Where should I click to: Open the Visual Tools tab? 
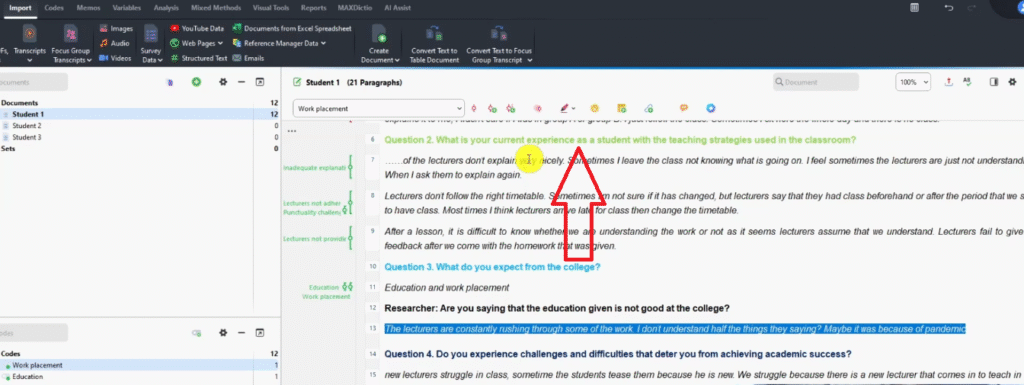click(272, 8)
